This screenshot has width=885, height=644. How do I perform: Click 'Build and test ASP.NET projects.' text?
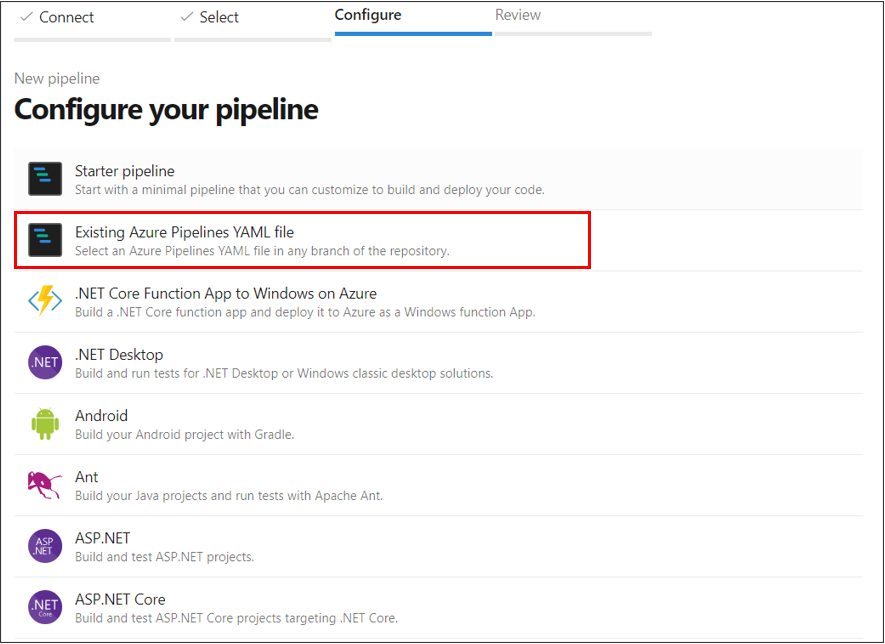pyautogui.click(x=165, y=557)
